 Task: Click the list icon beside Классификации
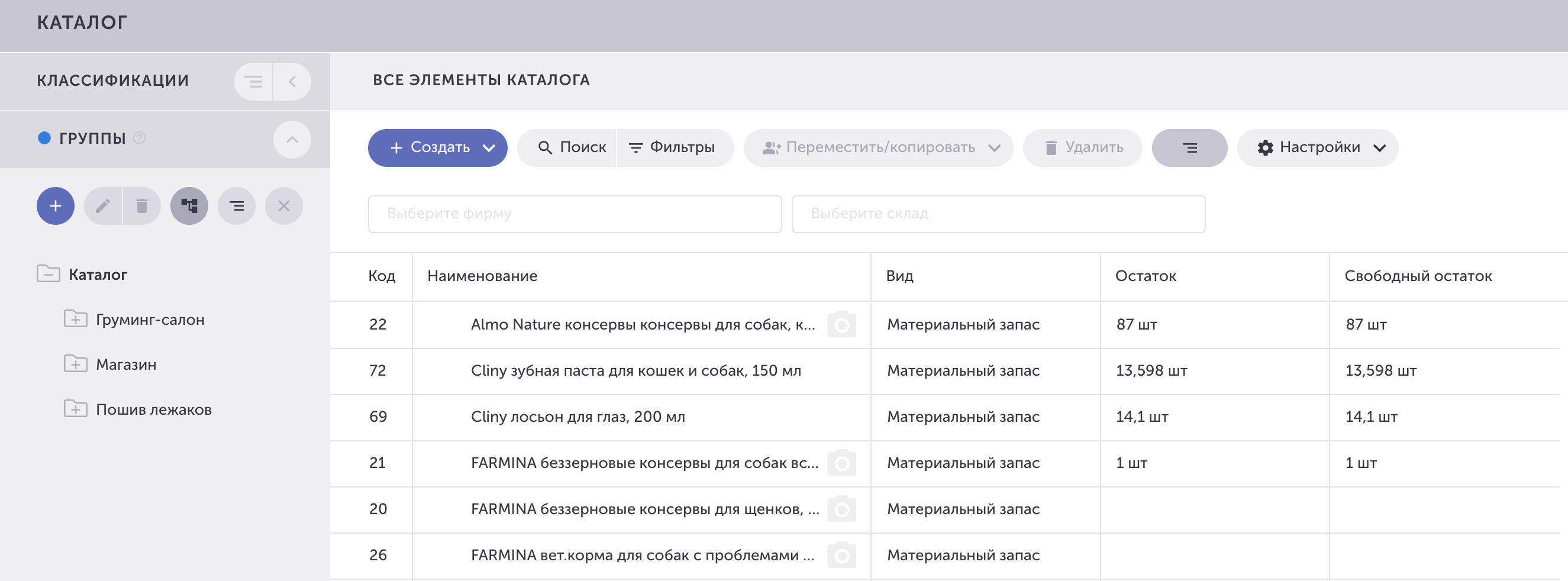click(253, 82)
